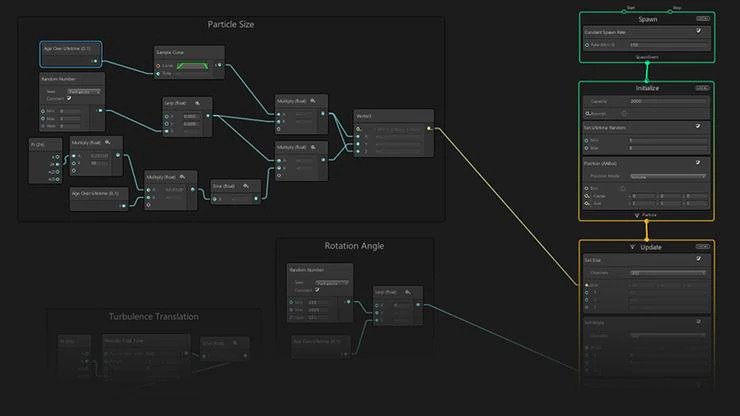740x416 pixels.
Task: Select the "Particle Size" group title
Action: click(x=231, y=25)
